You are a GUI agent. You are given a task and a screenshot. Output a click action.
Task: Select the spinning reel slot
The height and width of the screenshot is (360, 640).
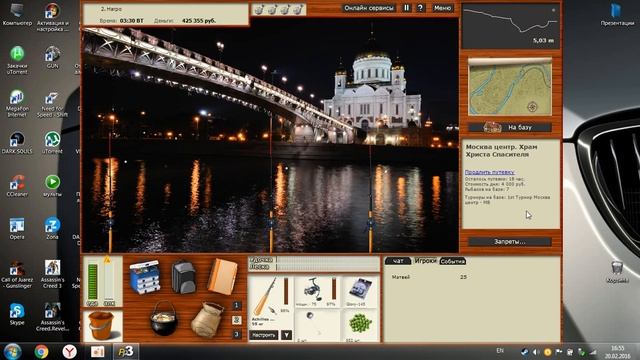(x=317, y=292)
